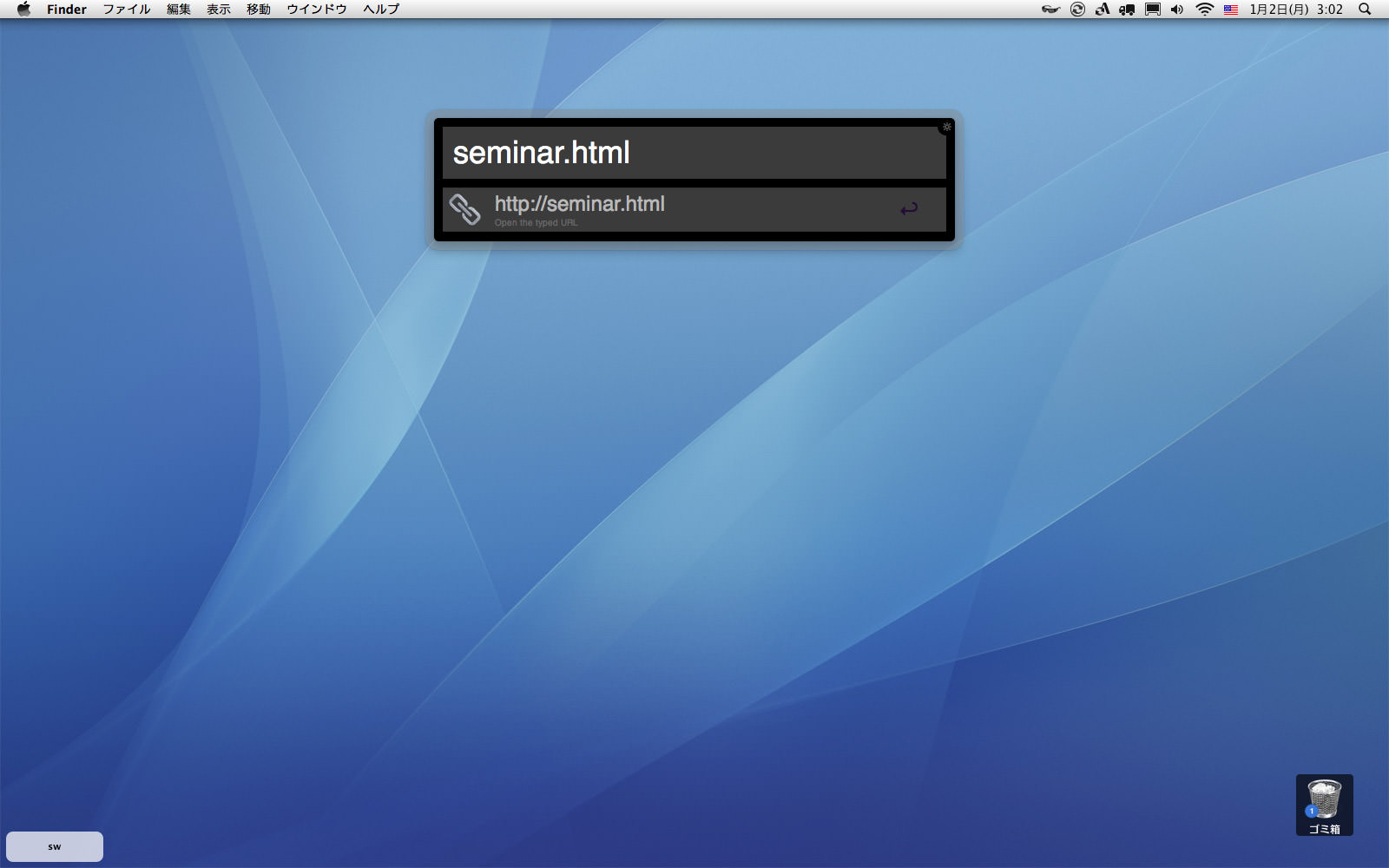Click the truck menu bar icon
The image size is (1389, 868).
coord(1128,10)
